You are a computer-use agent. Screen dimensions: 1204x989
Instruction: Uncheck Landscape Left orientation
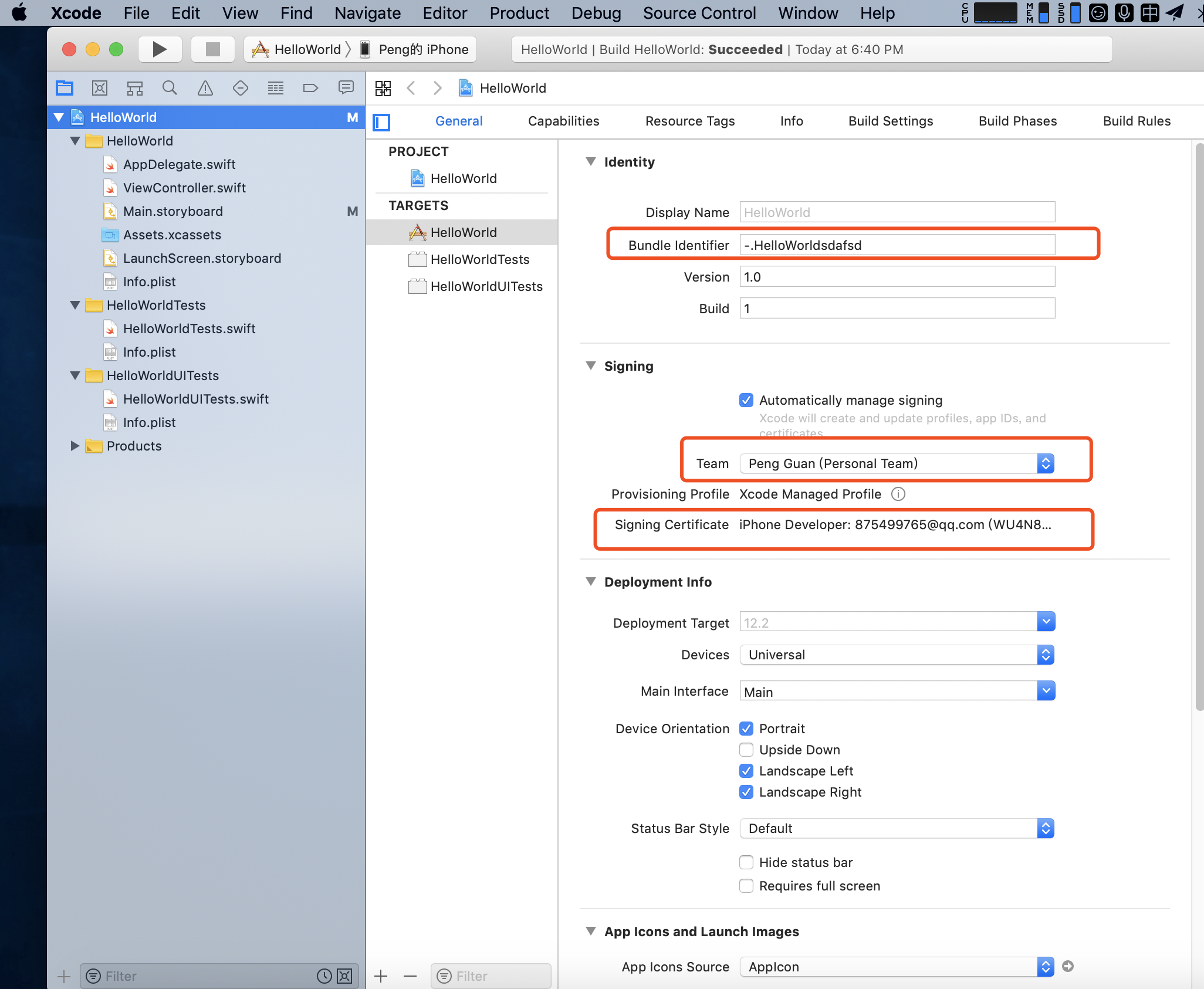(746, 771)
